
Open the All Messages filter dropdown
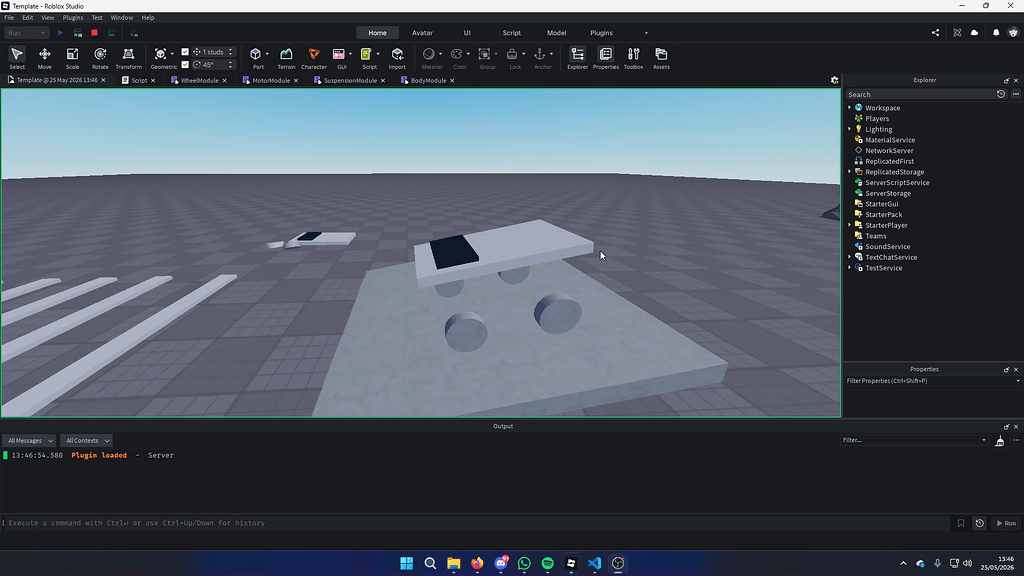(30, 441)
